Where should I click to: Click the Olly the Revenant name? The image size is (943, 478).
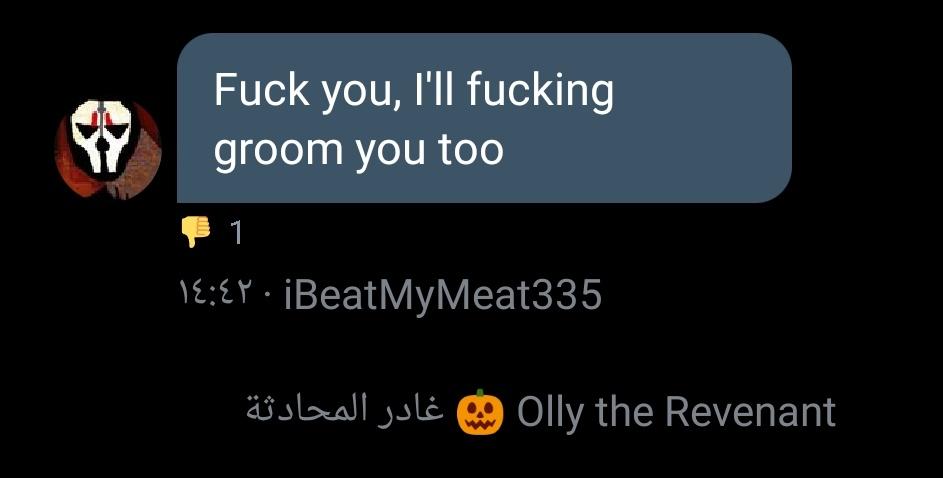[x=676, y=412]
